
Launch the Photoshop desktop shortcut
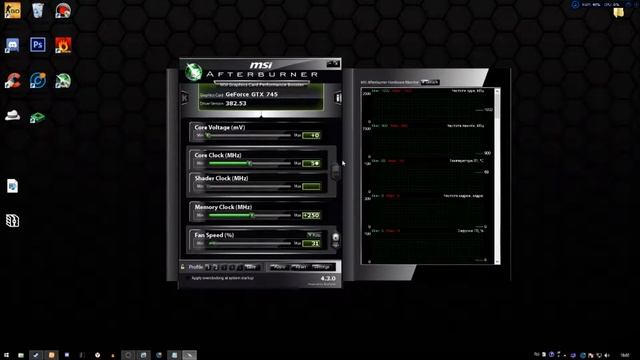(38, 44)
